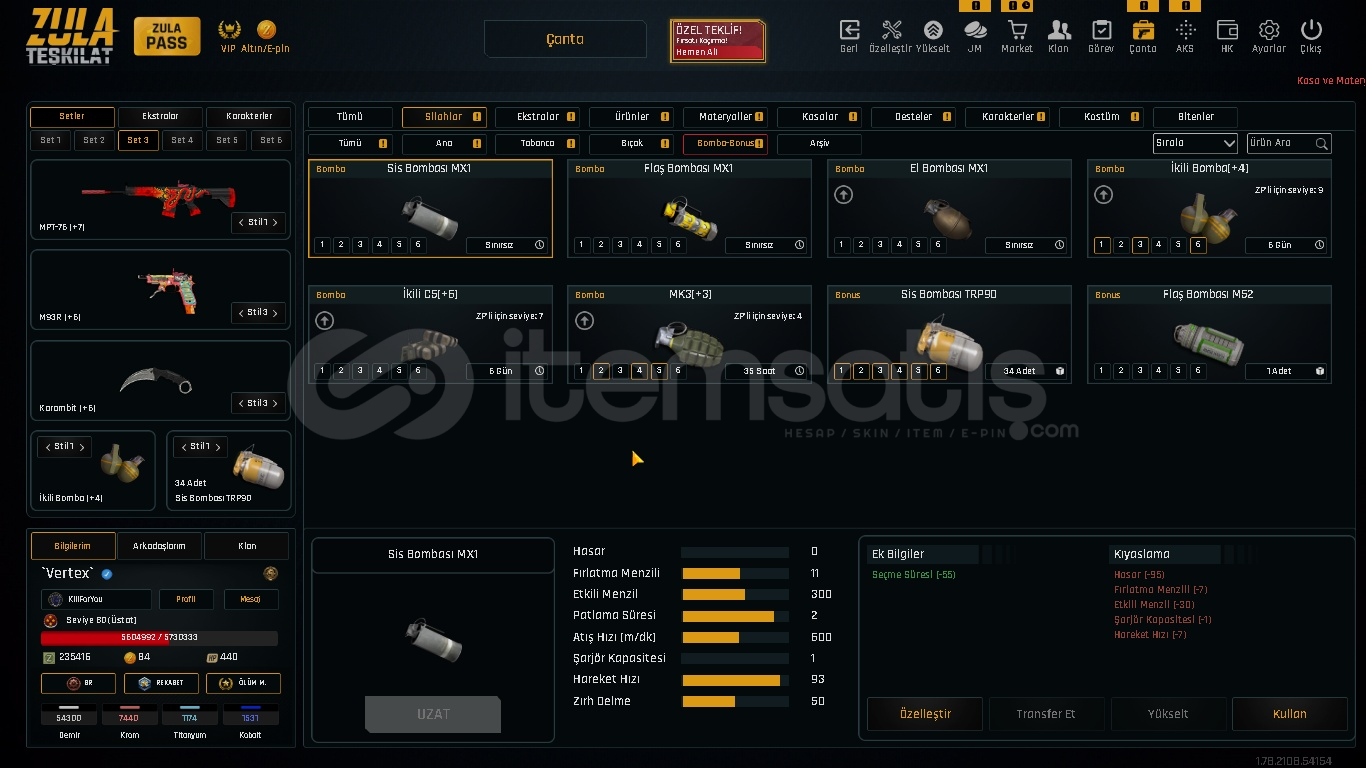The width and height of the screenshot is (1366, 768).
Task: Click upgrade arrow on İkili Bomba[+4] card
Action: [1104, 195]
